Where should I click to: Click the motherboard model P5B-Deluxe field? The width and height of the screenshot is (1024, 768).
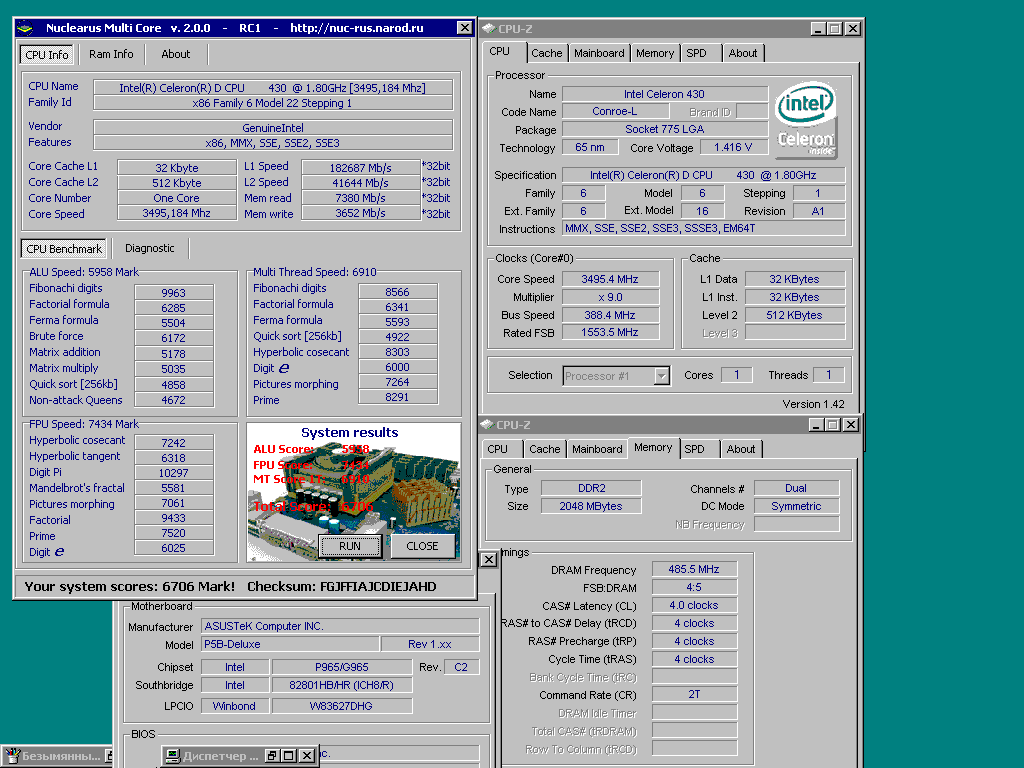point(290,644)
